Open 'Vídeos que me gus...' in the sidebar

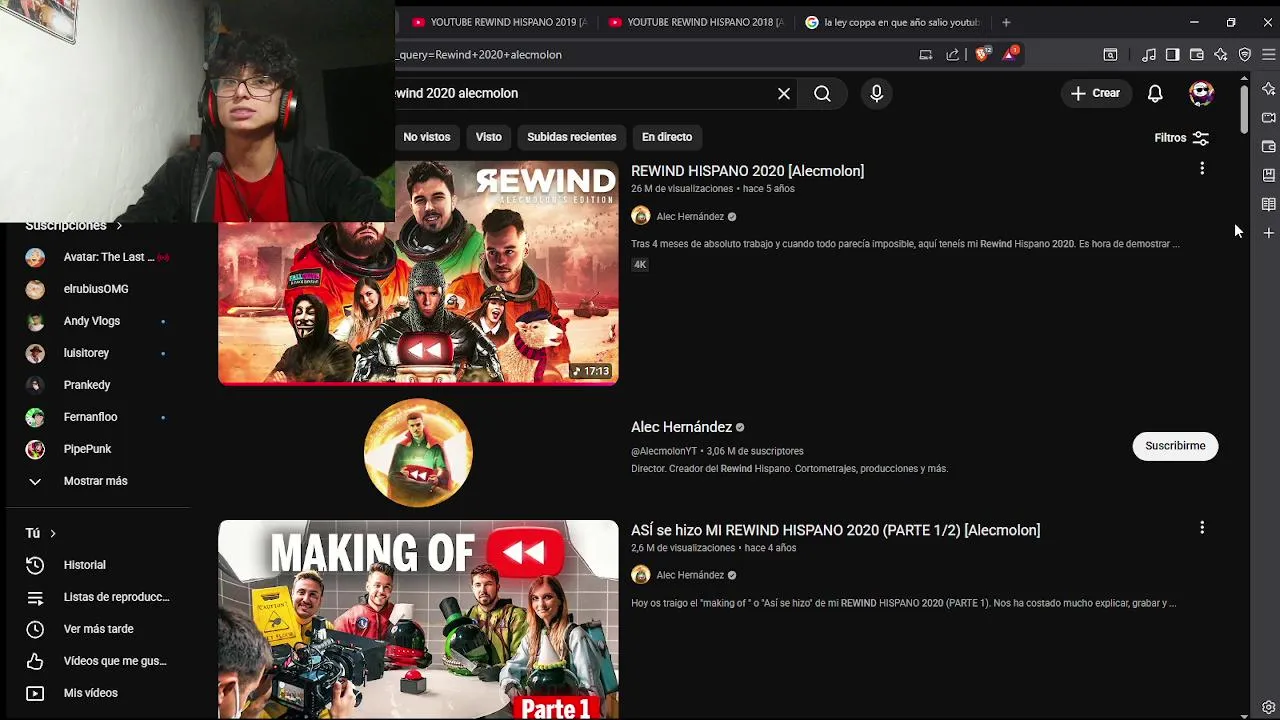click(x=97, y=661)
